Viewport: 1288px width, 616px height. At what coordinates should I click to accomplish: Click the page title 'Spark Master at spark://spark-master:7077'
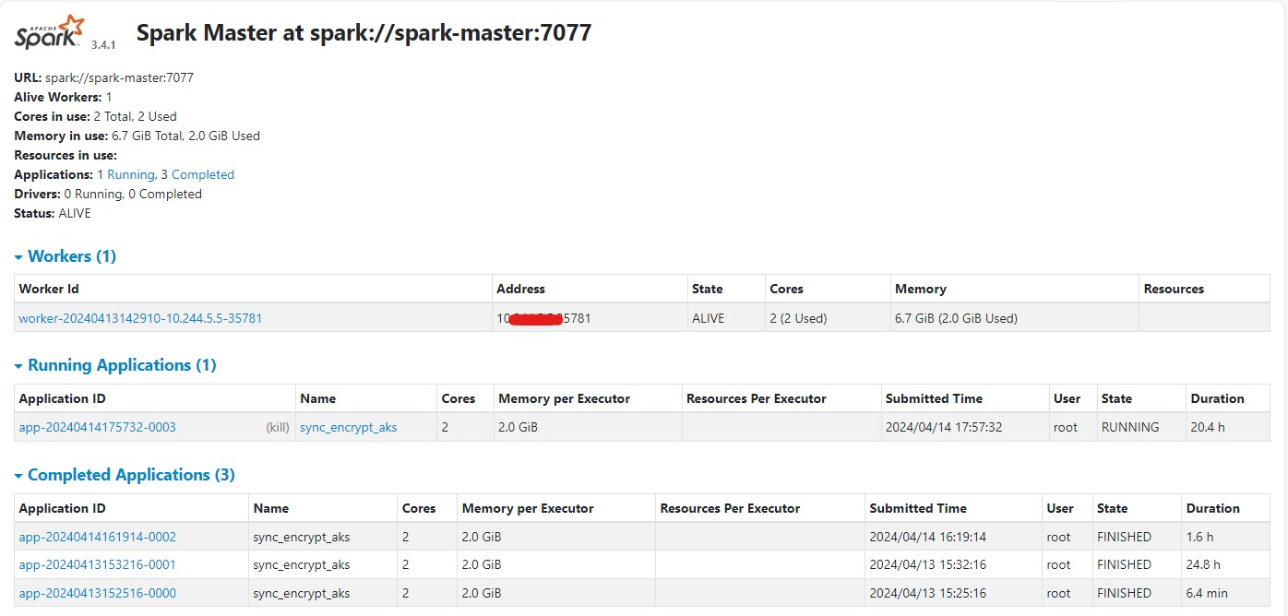364,33
